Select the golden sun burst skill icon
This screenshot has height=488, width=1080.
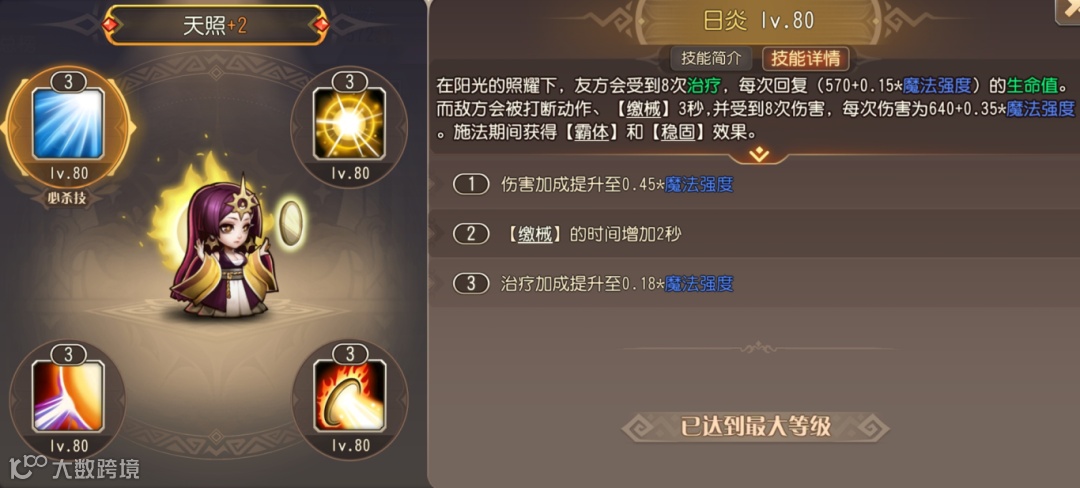349,125
